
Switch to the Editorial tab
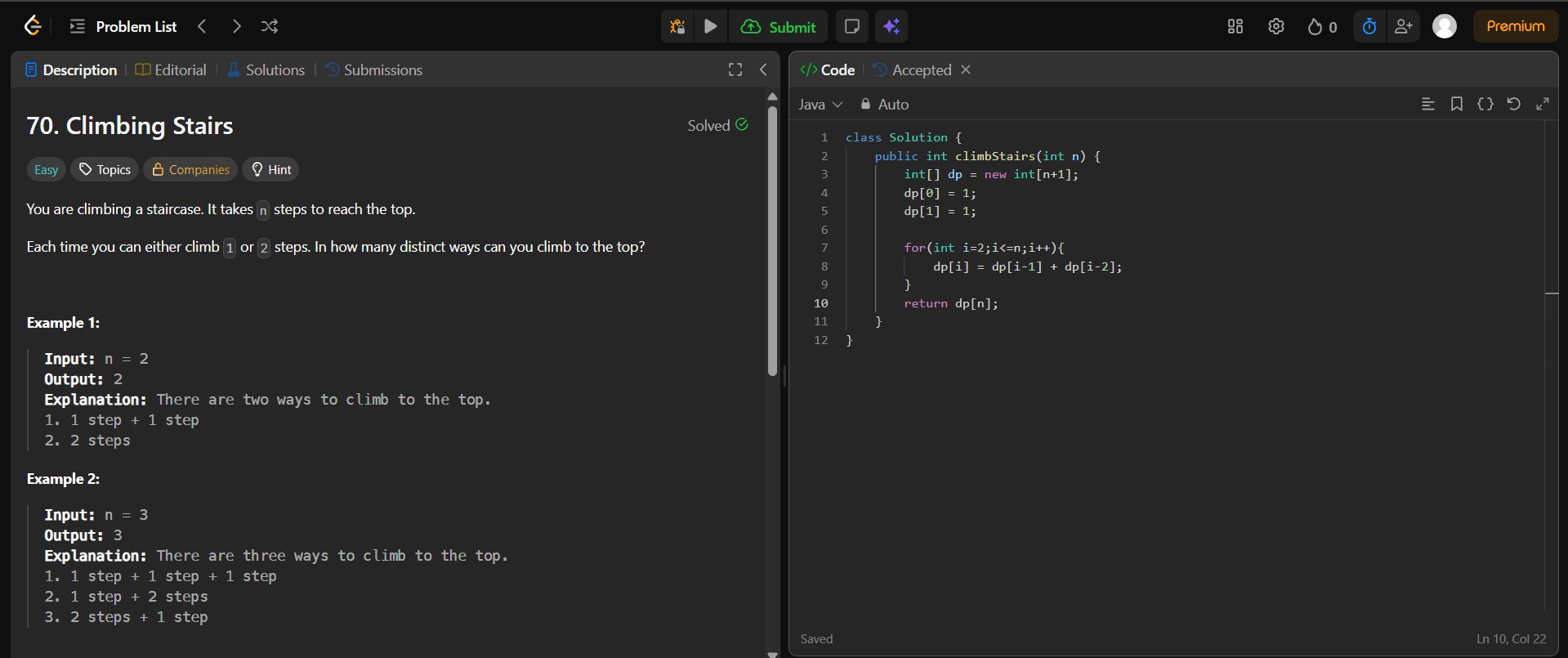point(171,69)
